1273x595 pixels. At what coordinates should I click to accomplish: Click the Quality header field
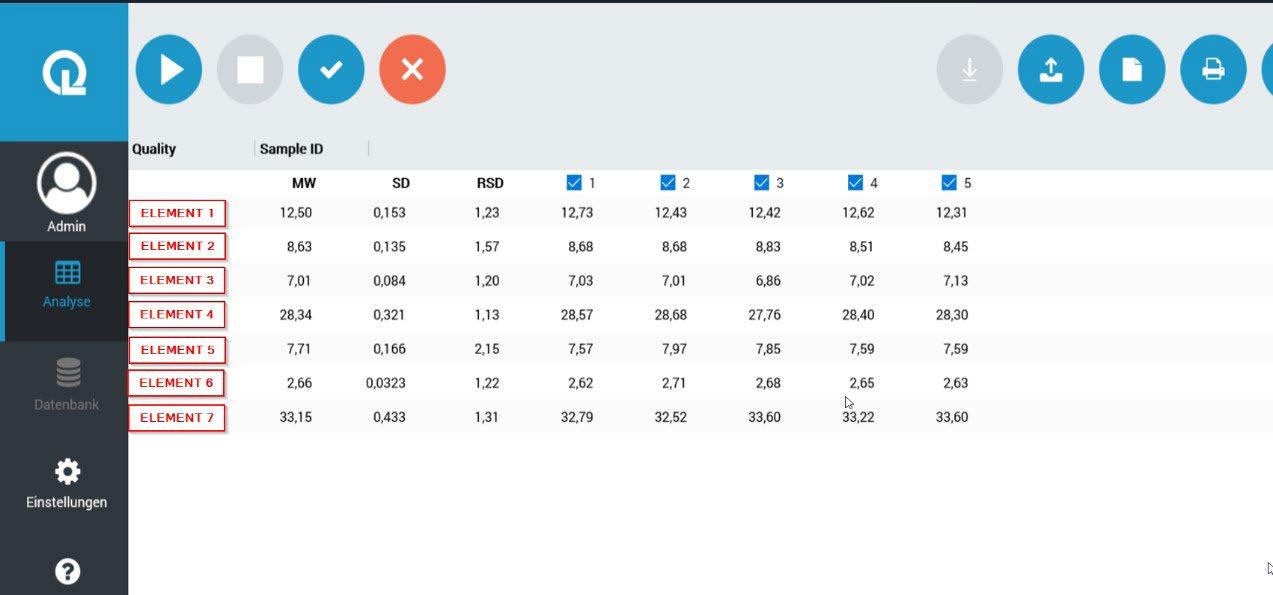point(154,149)
